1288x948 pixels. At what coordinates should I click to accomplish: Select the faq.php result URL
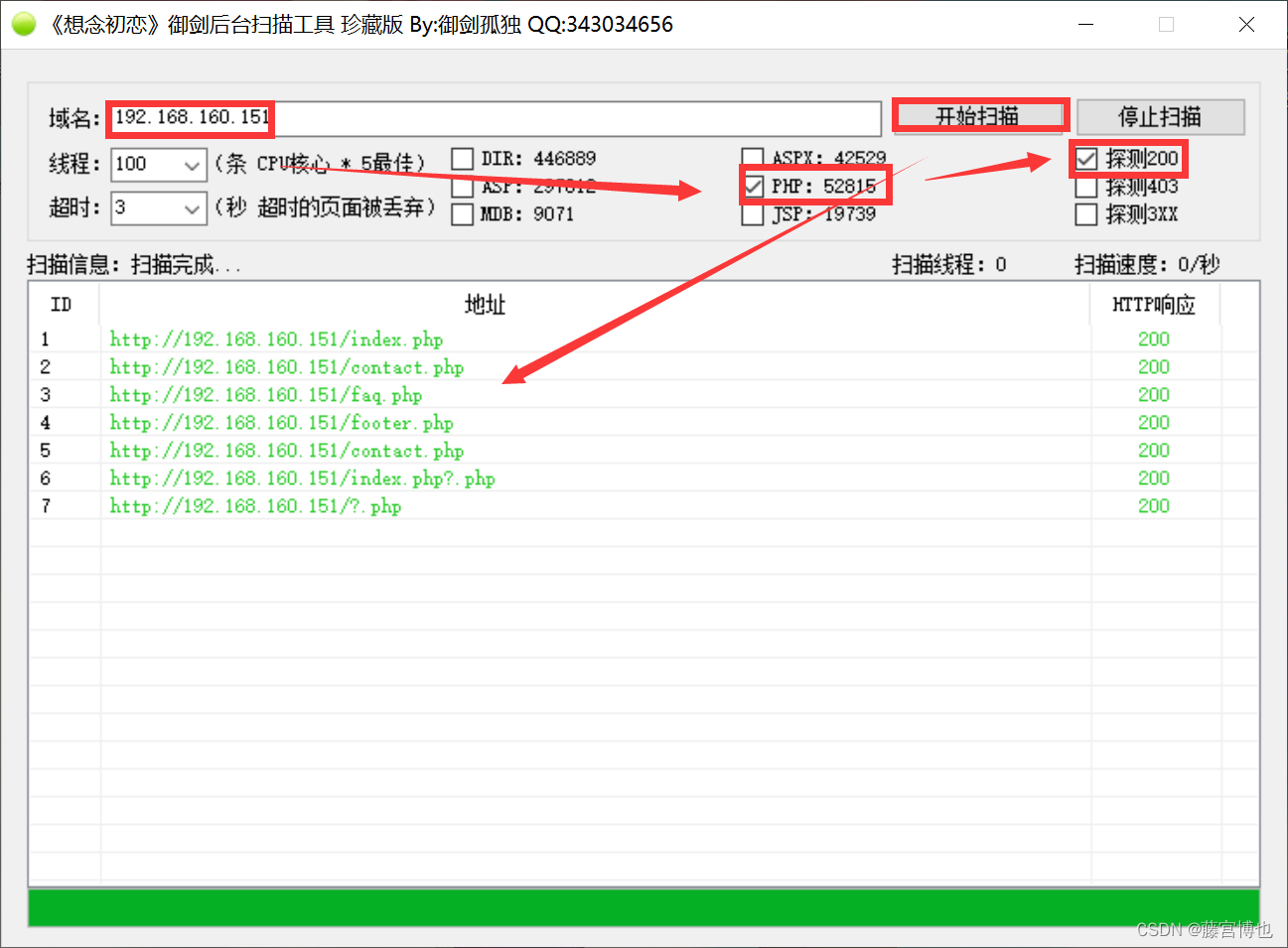[266, 395]
